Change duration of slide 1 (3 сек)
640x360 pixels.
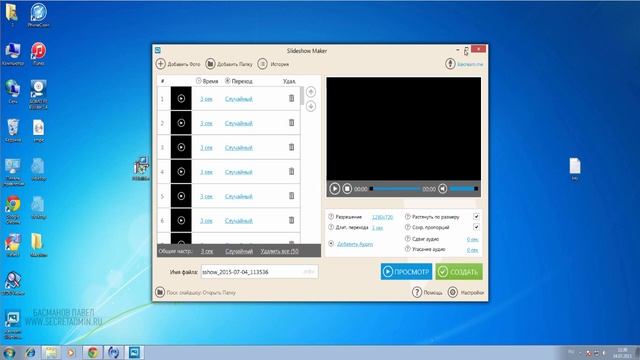[x=206, y=99]
